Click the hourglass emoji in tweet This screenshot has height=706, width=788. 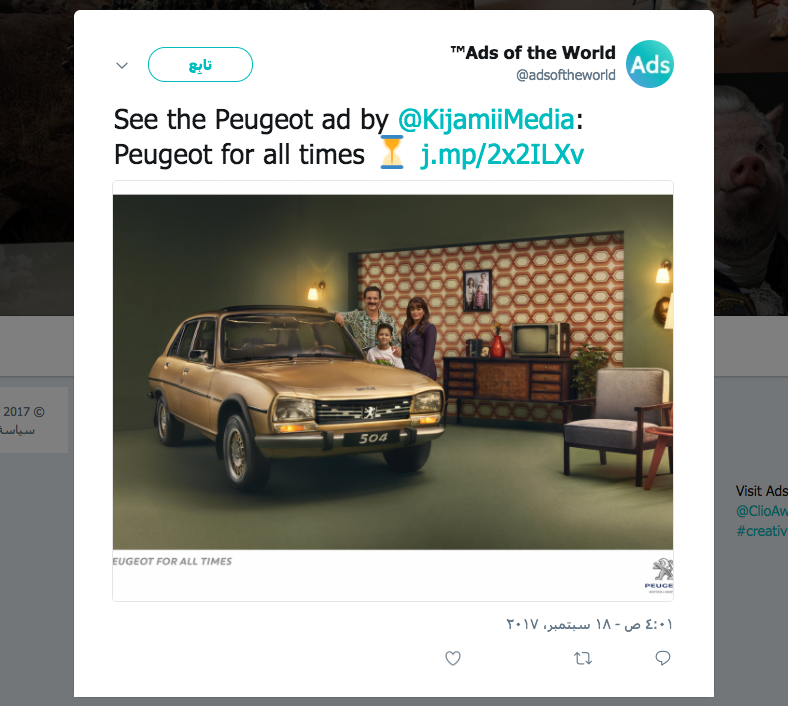coord(391,152)
